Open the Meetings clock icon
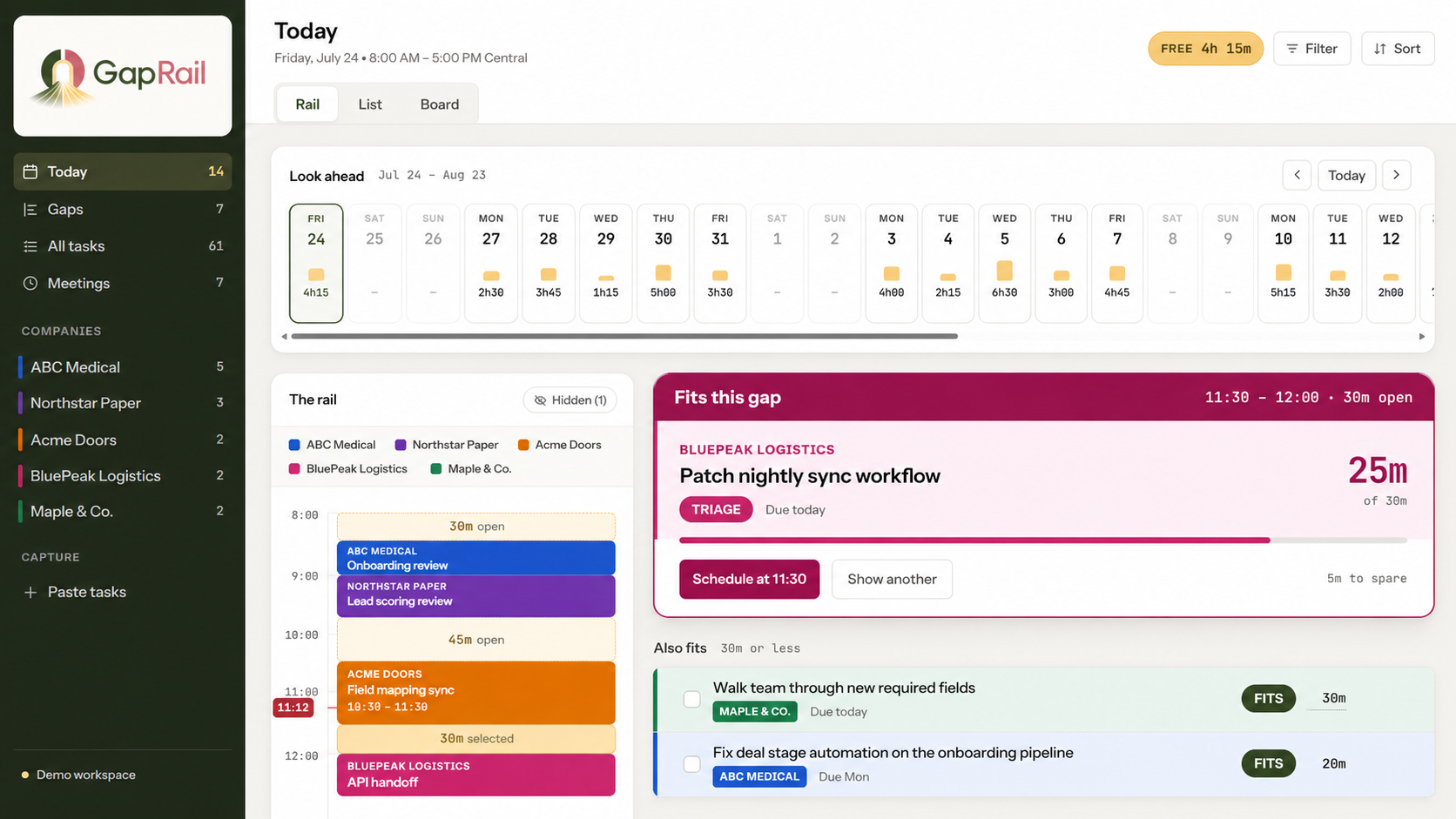 coord(30,283)
